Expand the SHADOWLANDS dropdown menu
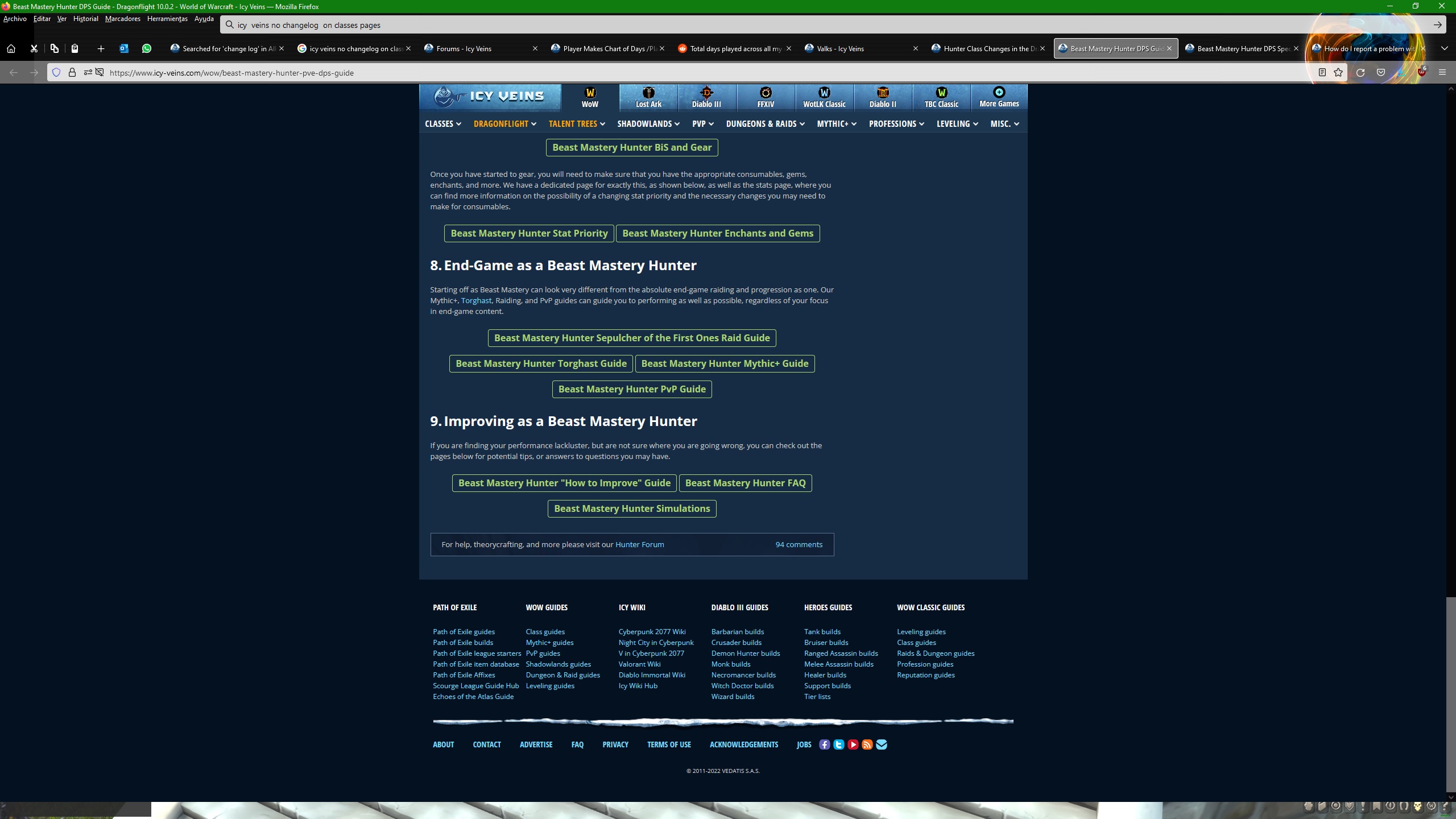The width and height of the screenshot is (1456, 819). (x=648, y=123)
